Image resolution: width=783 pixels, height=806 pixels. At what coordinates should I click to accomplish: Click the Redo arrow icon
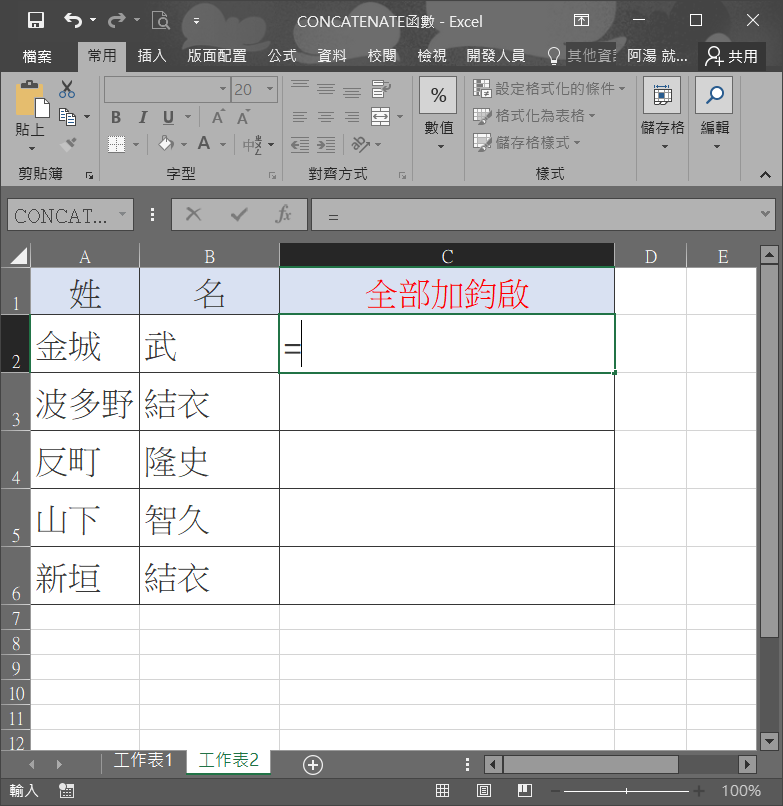pos(116,21)
